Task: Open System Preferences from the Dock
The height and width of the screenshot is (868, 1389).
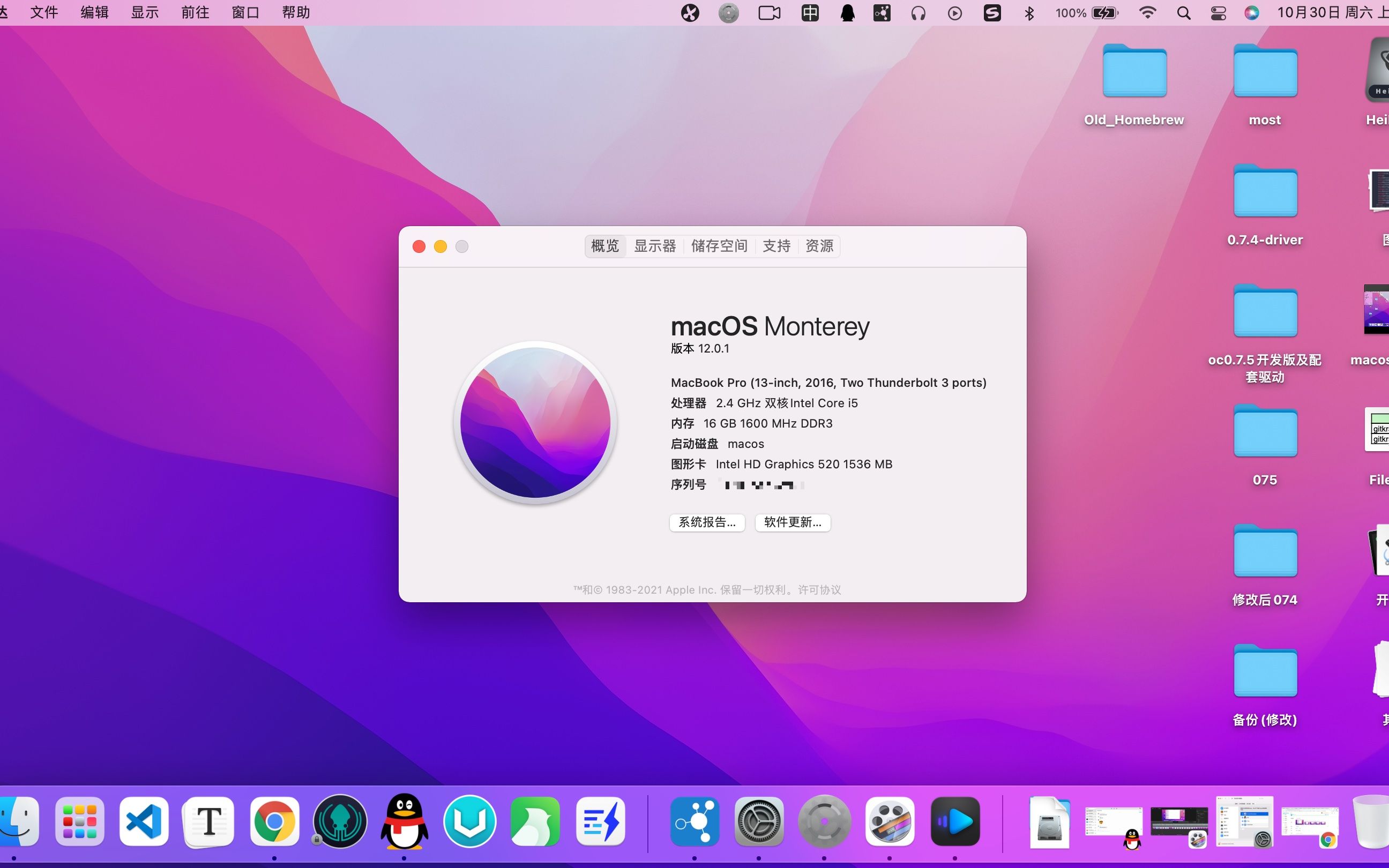Action: tap(758, 821)
